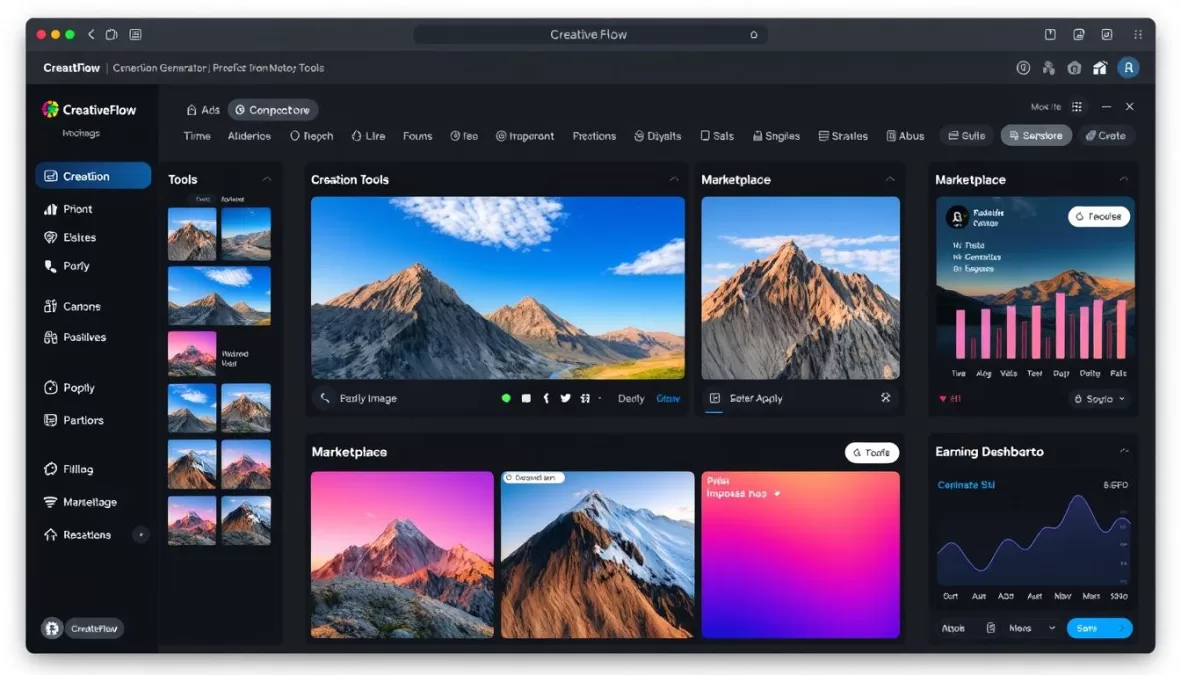Switch to the Ads tab
1181x675 pixels.
(x=202, y=109)
